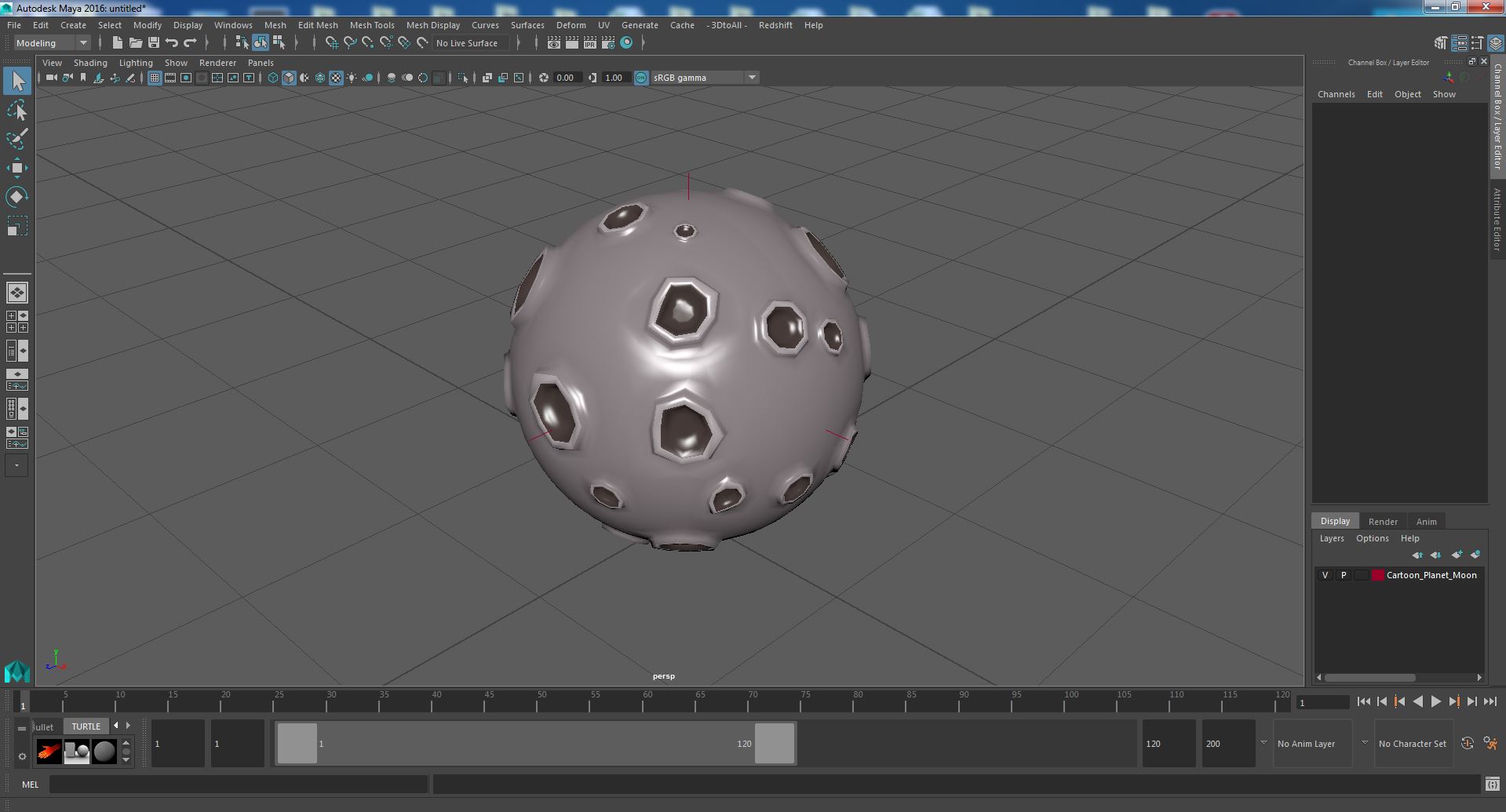Click the No Live Surface field

pos(471,43)
